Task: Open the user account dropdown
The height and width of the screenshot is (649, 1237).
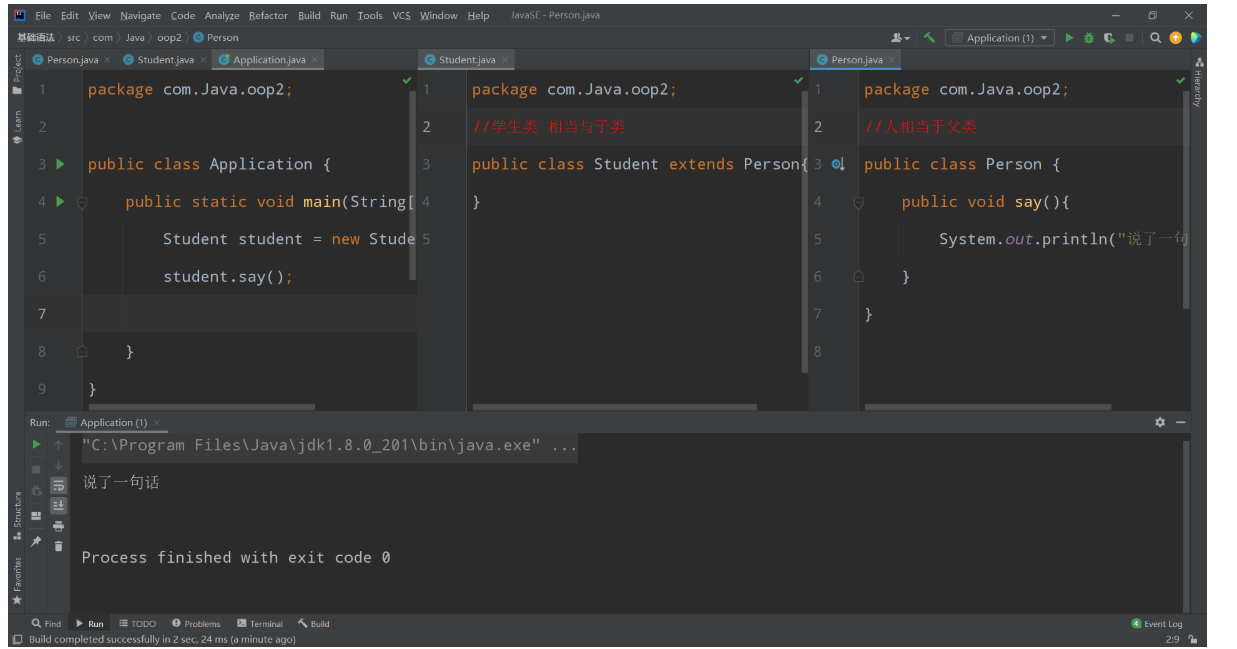Action: (900, 38)
